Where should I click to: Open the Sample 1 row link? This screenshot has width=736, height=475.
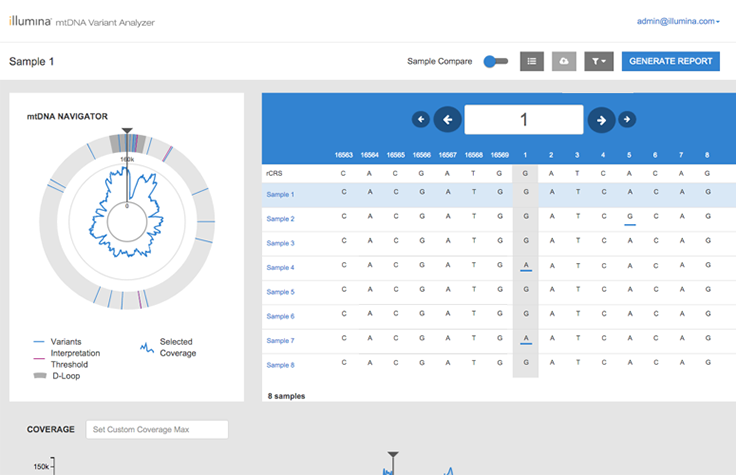pyautogui.click(x=280, y=195)
